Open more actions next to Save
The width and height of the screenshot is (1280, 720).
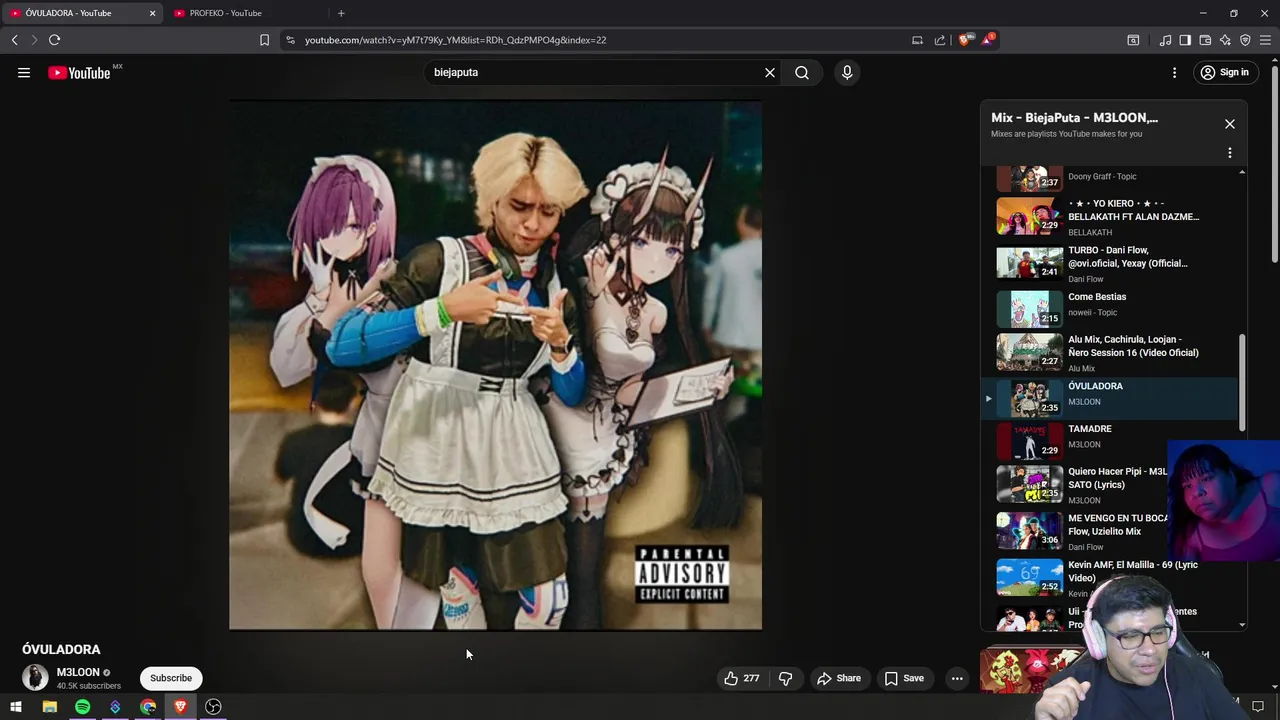[957, 678]
